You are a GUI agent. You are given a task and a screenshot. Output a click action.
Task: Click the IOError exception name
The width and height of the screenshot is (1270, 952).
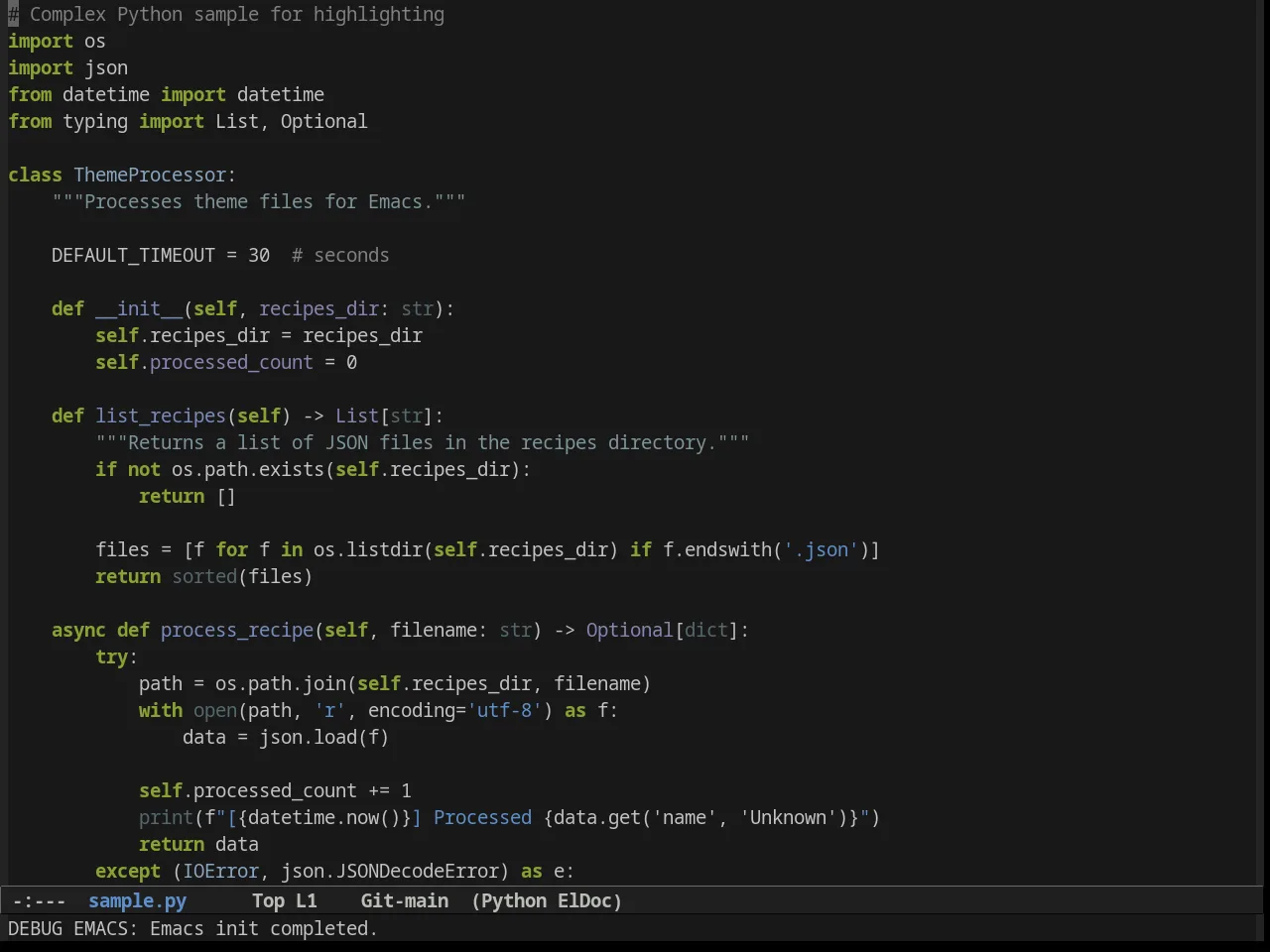[220, 871]
